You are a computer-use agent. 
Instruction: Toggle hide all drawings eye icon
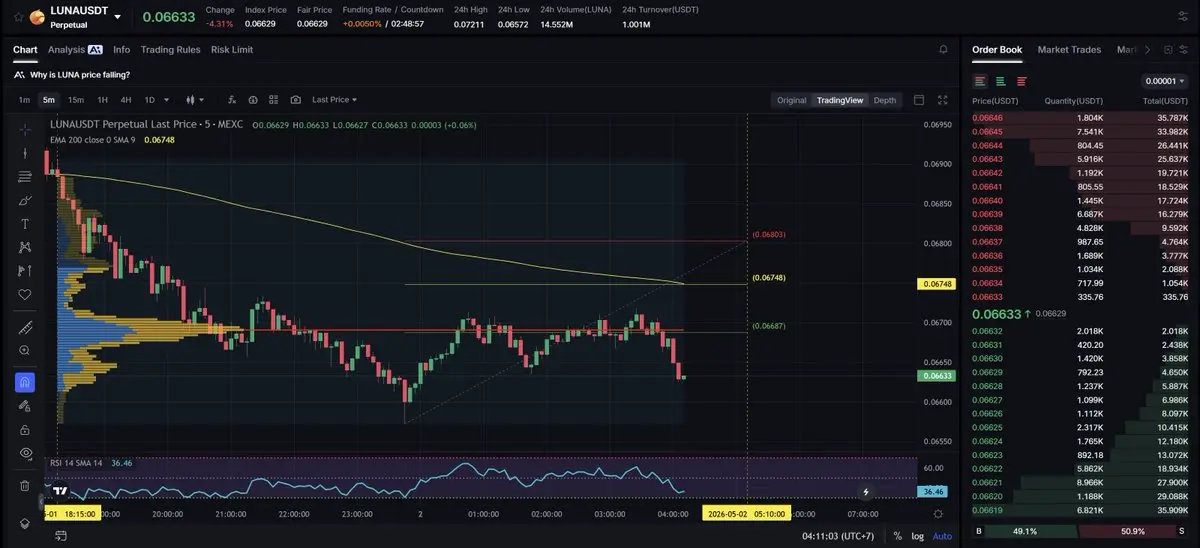click(x=25, y=453)
